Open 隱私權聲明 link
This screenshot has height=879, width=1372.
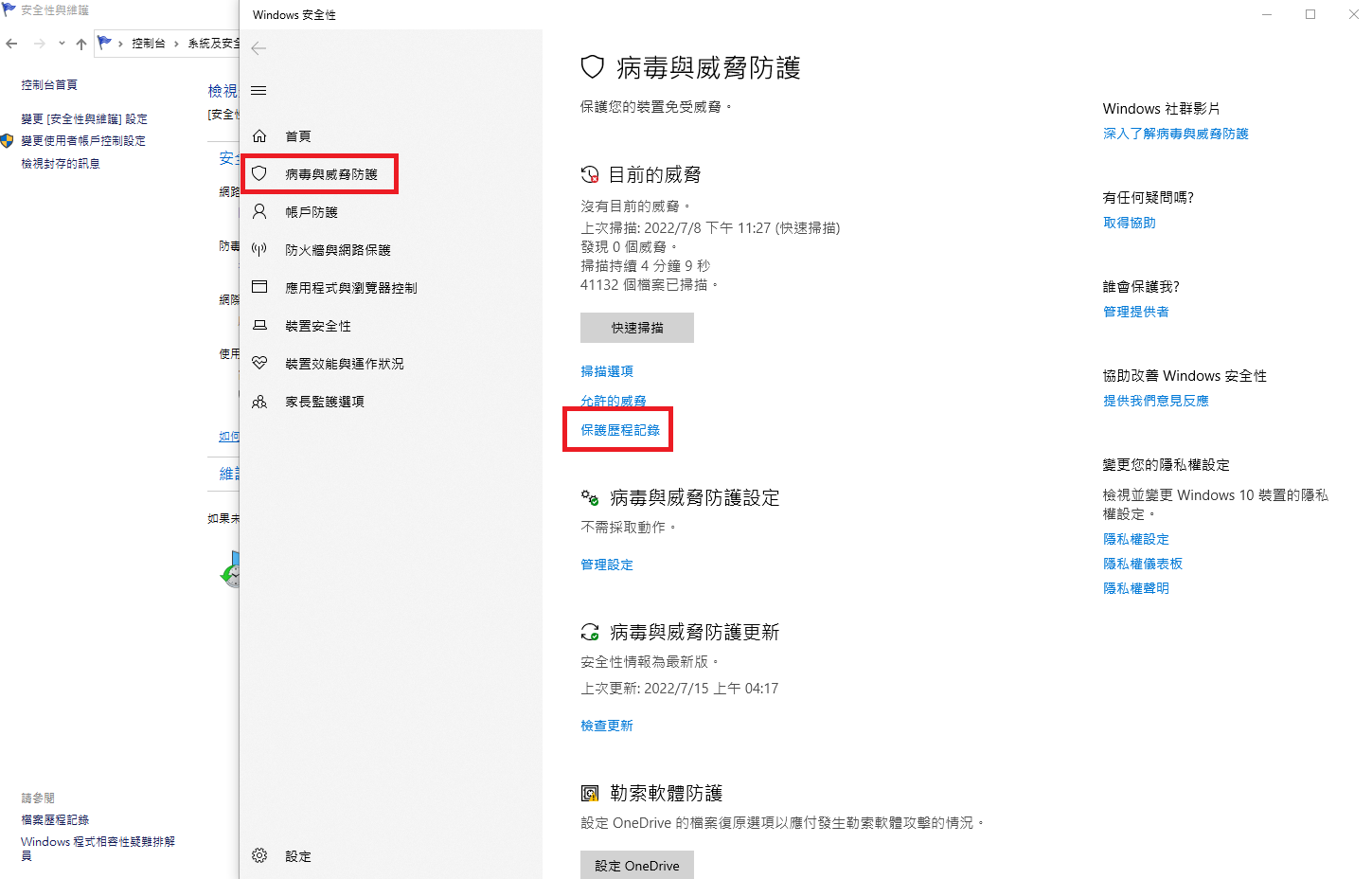[x=1136, y=588]
